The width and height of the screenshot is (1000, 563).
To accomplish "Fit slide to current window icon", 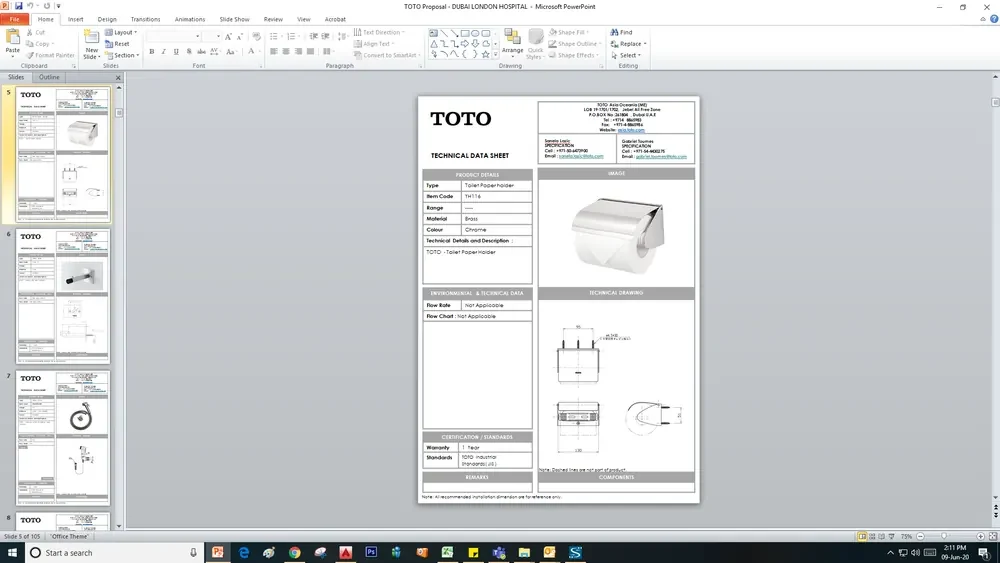I will pyautogui.click(x=992, y=536).
